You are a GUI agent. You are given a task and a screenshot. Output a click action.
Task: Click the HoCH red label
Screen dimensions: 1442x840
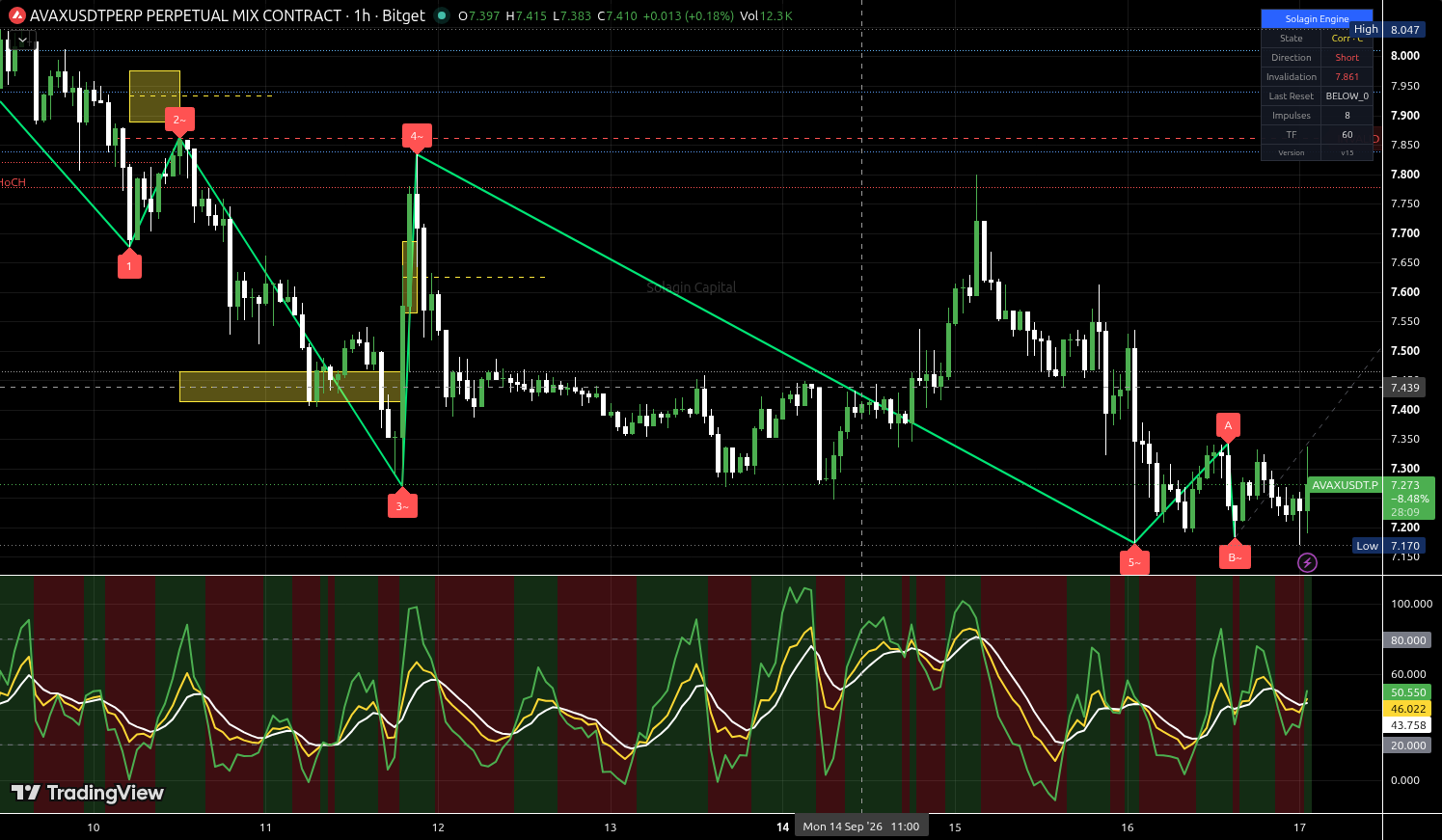pyautogui.click(x=13, y=183)
